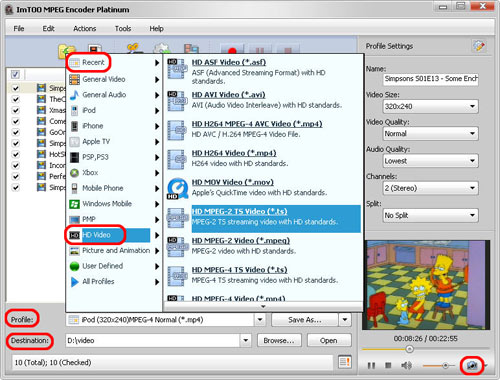
Task: Open the log icon beside status bar
Action: tap(345, 362)
